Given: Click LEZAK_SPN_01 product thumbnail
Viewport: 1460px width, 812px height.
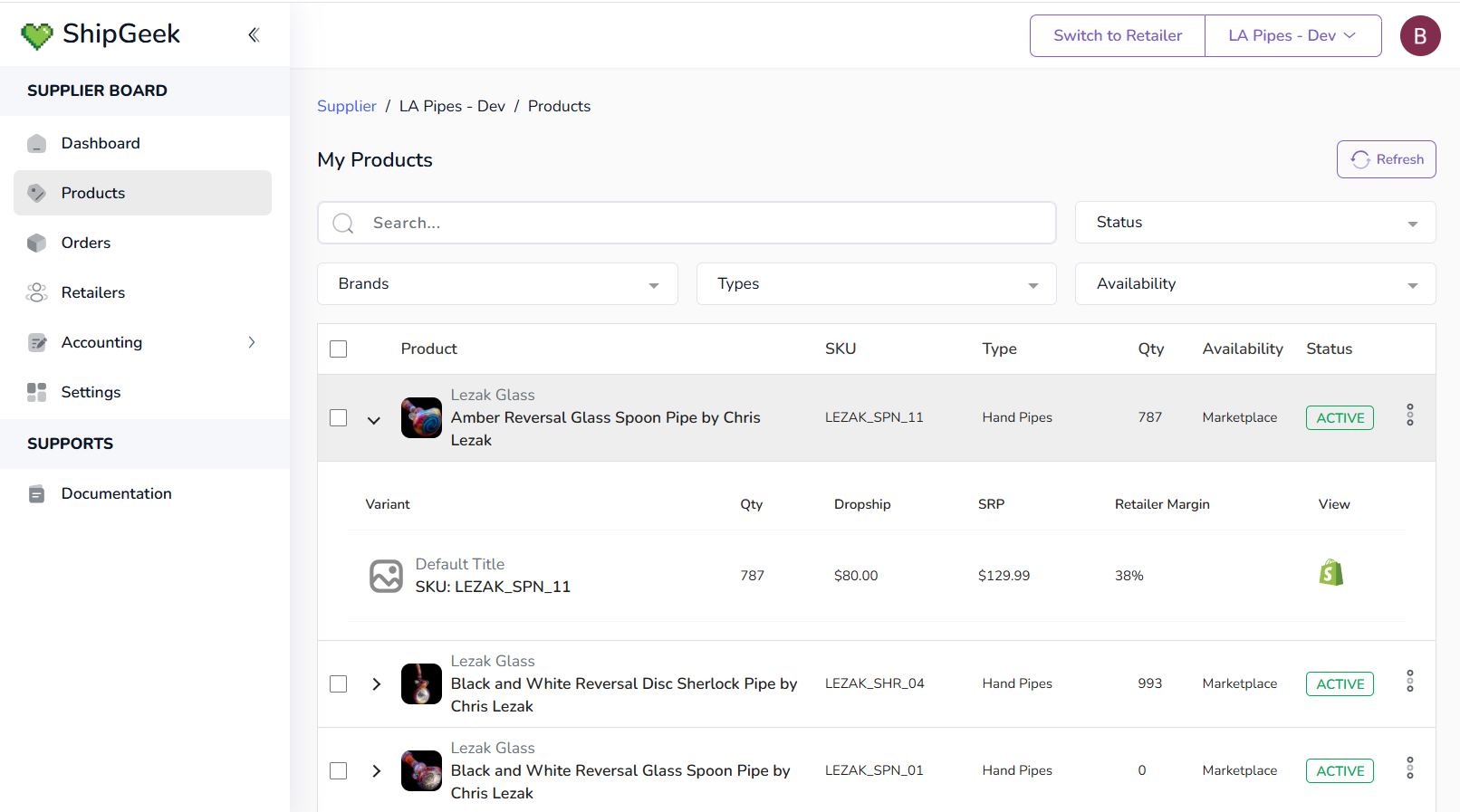Looking at the screenshot, I should pos(421,770).
